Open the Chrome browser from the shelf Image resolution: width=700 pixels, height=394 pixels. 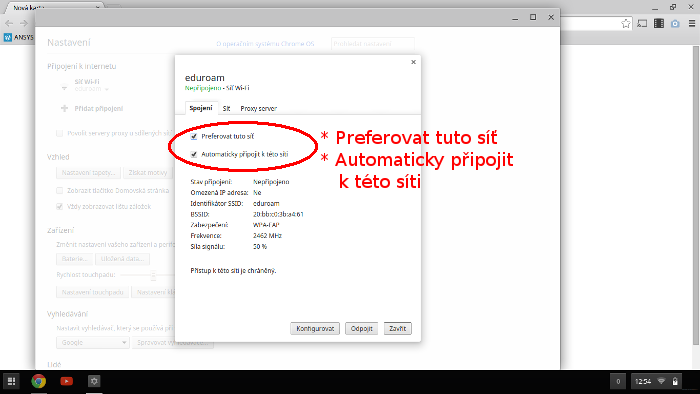pyautogui.click(x=39, y=381)
